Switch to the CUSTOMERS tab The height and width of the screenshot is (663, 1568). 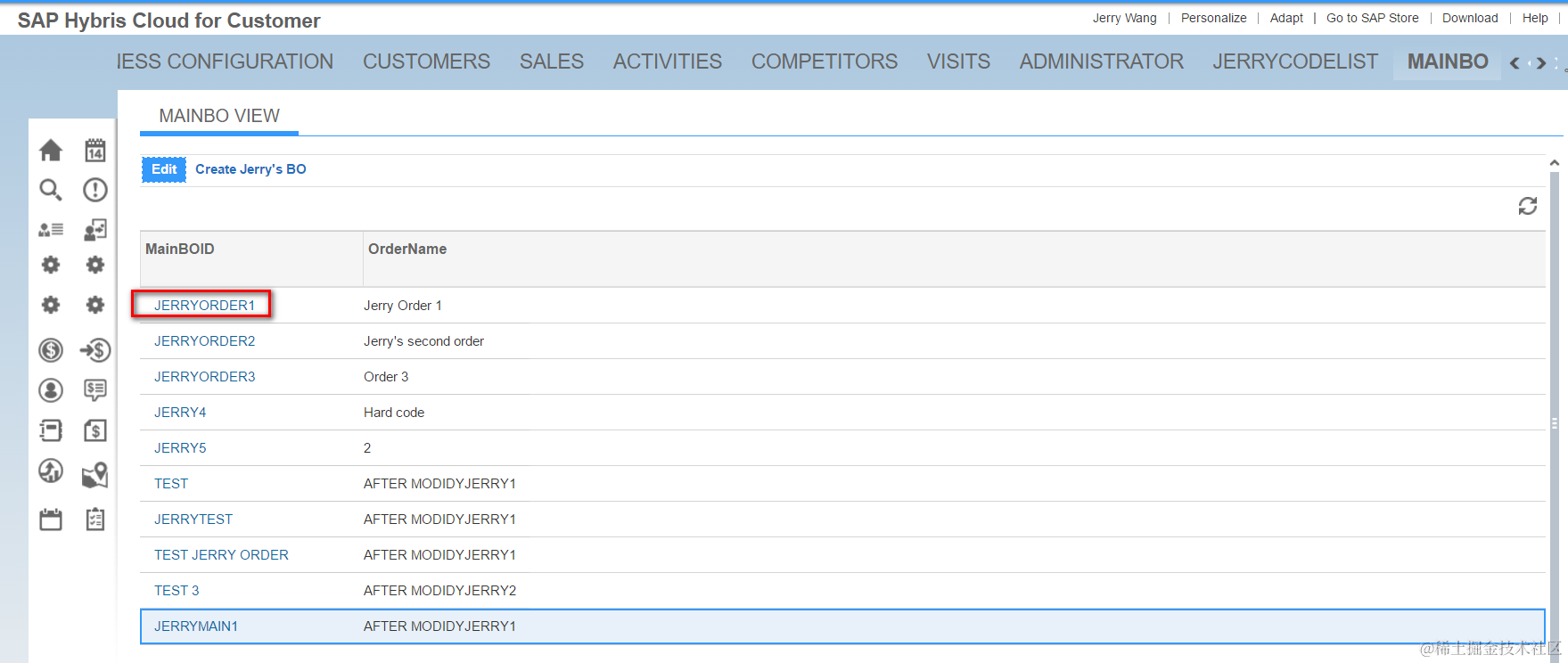pos(426,61)
